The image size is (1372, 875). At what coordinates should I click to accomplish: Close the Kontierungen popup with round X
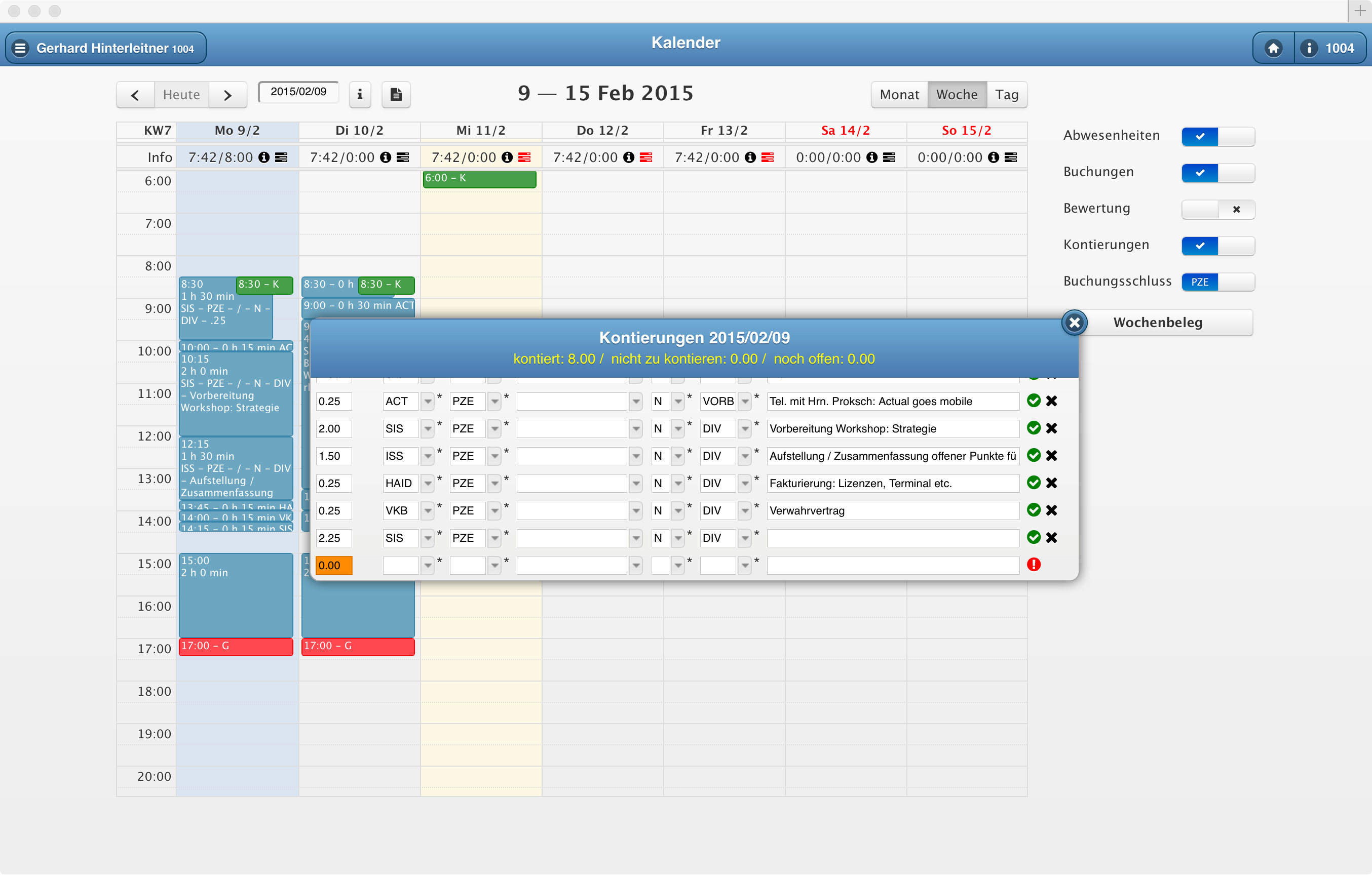tap(1074, 323)
